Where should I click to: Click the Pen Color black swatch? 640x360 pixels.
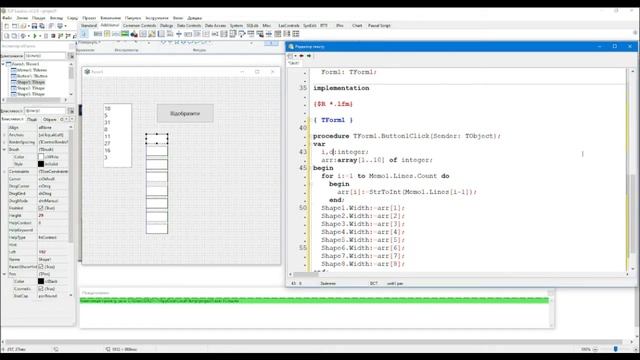click(41, 281)
